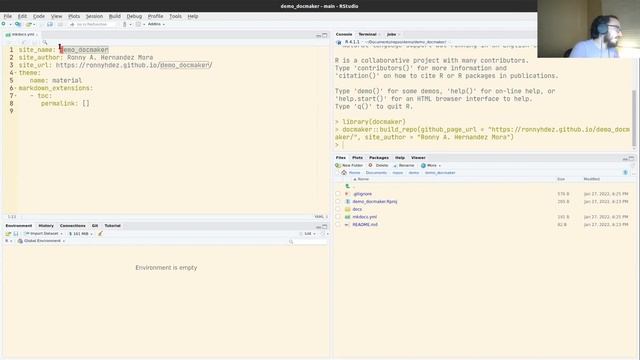Click the YAML file type indicator in status bar
The image size is (640, 360).
[x=320, y=217]
